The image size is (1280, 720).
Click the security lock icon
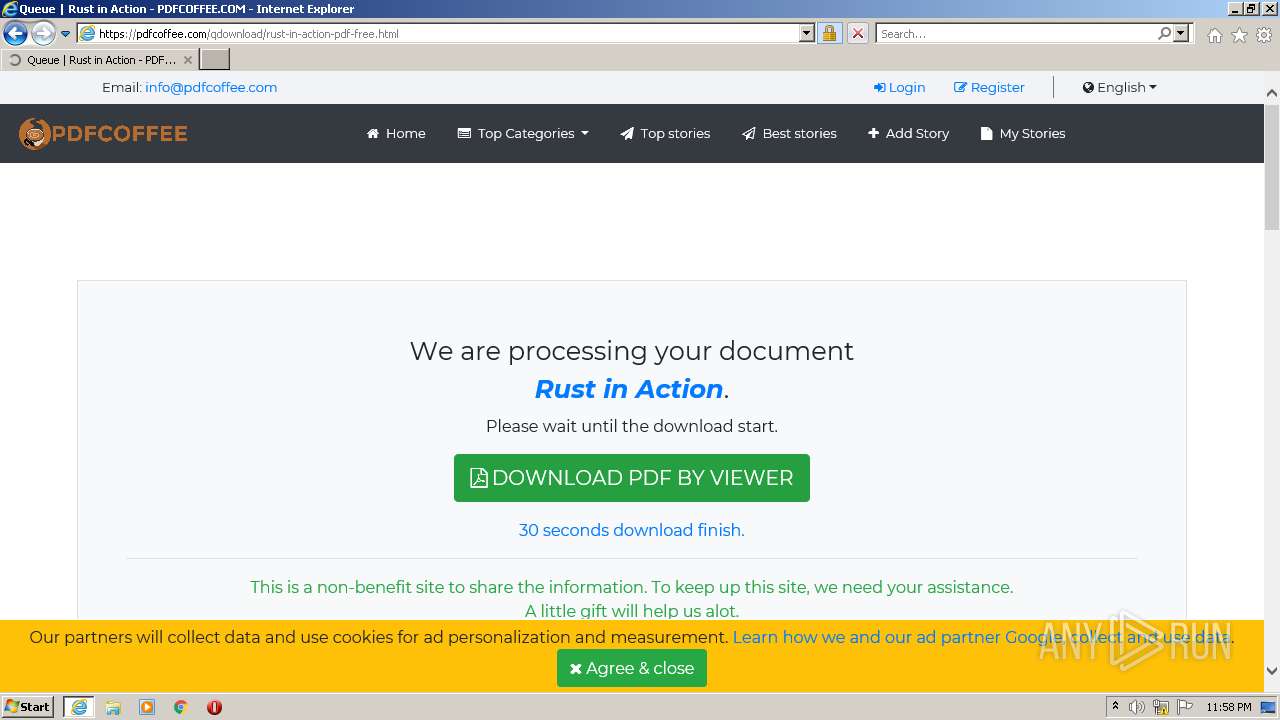(x=829, y=34)
